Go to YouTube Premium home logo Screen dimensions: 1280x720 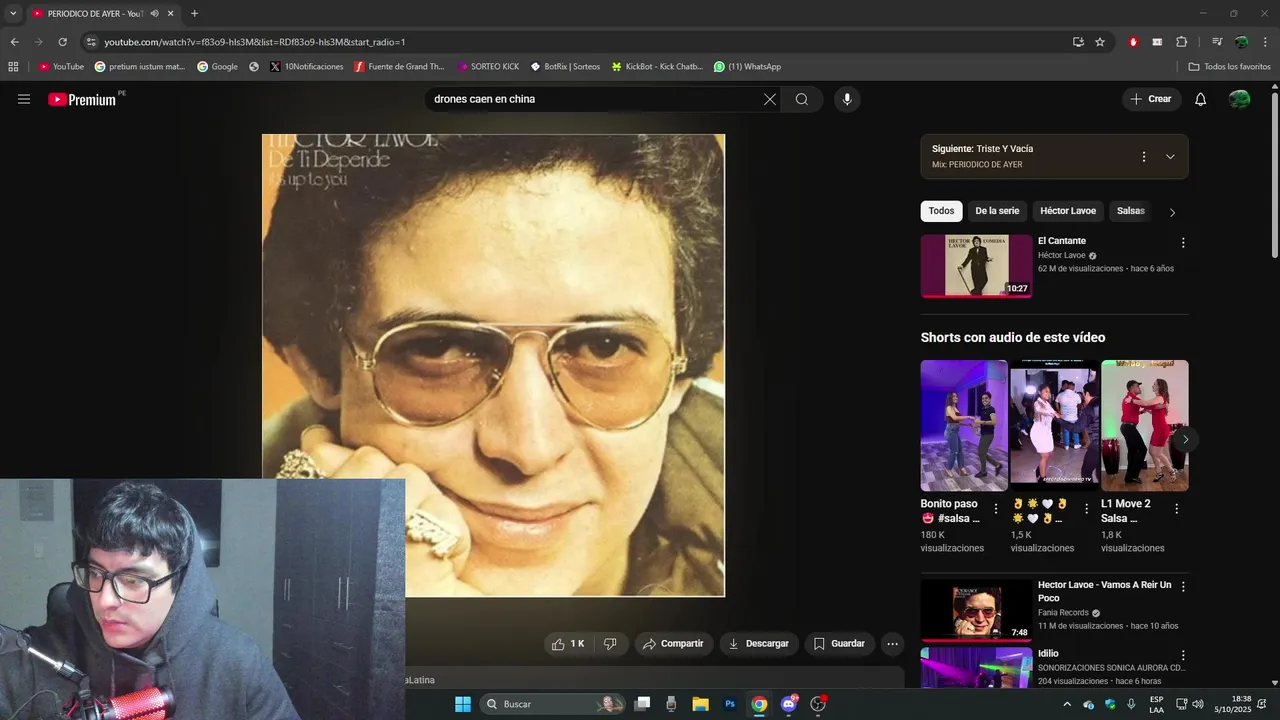coord(82,99)
